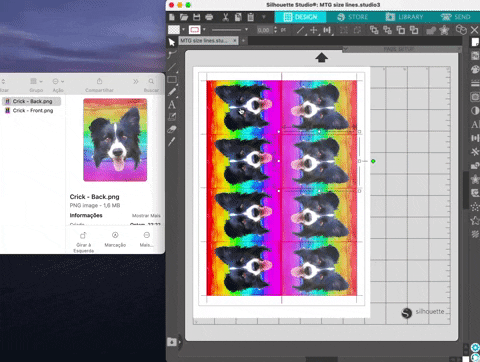Switch to the DESIGN tab
This screenshot has width=480, height=362.
[300, 17]
